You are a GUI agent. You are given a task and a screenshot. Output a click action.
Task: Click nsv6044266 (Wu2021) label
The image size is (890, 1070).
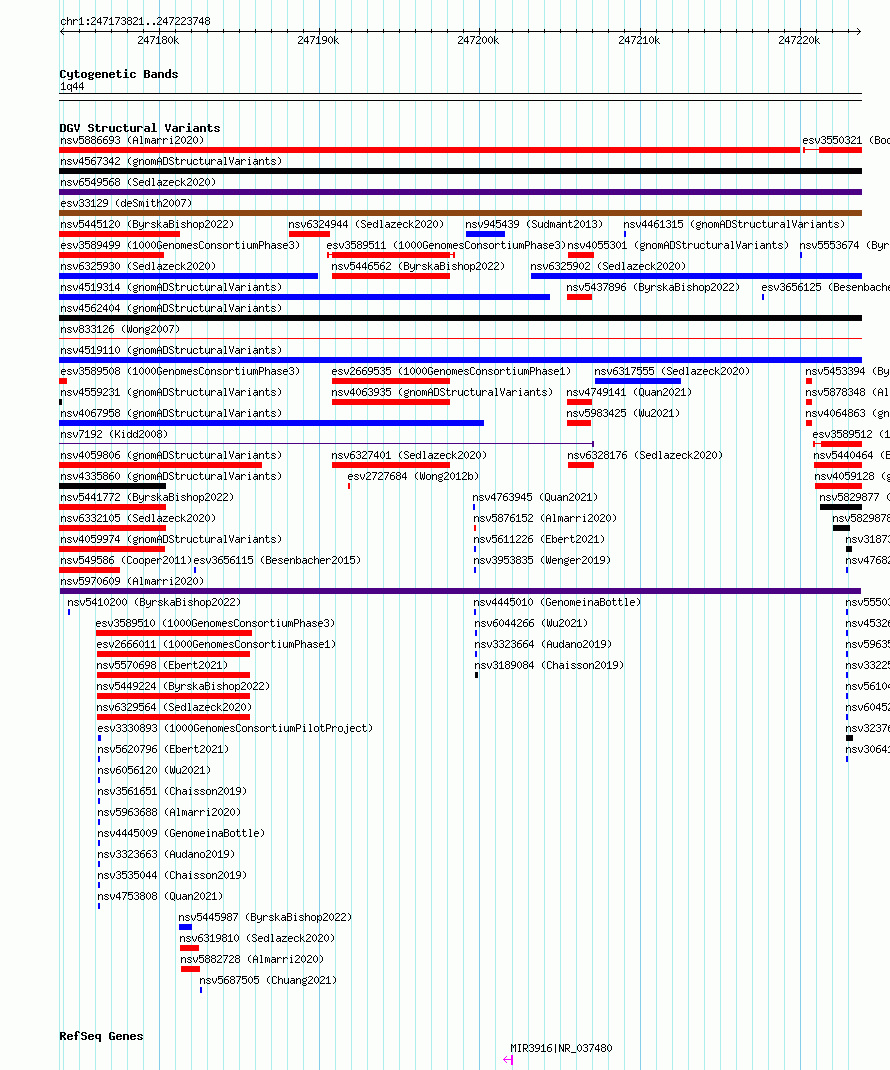coord(531,624)
